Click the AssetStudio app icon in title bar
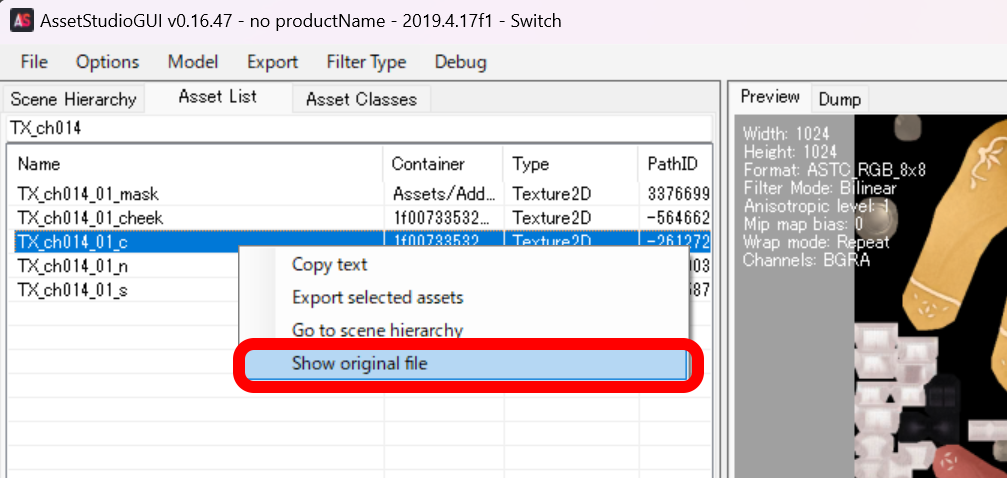The height and width of the screenshot is (478, 1007). (x=21, y=21)
